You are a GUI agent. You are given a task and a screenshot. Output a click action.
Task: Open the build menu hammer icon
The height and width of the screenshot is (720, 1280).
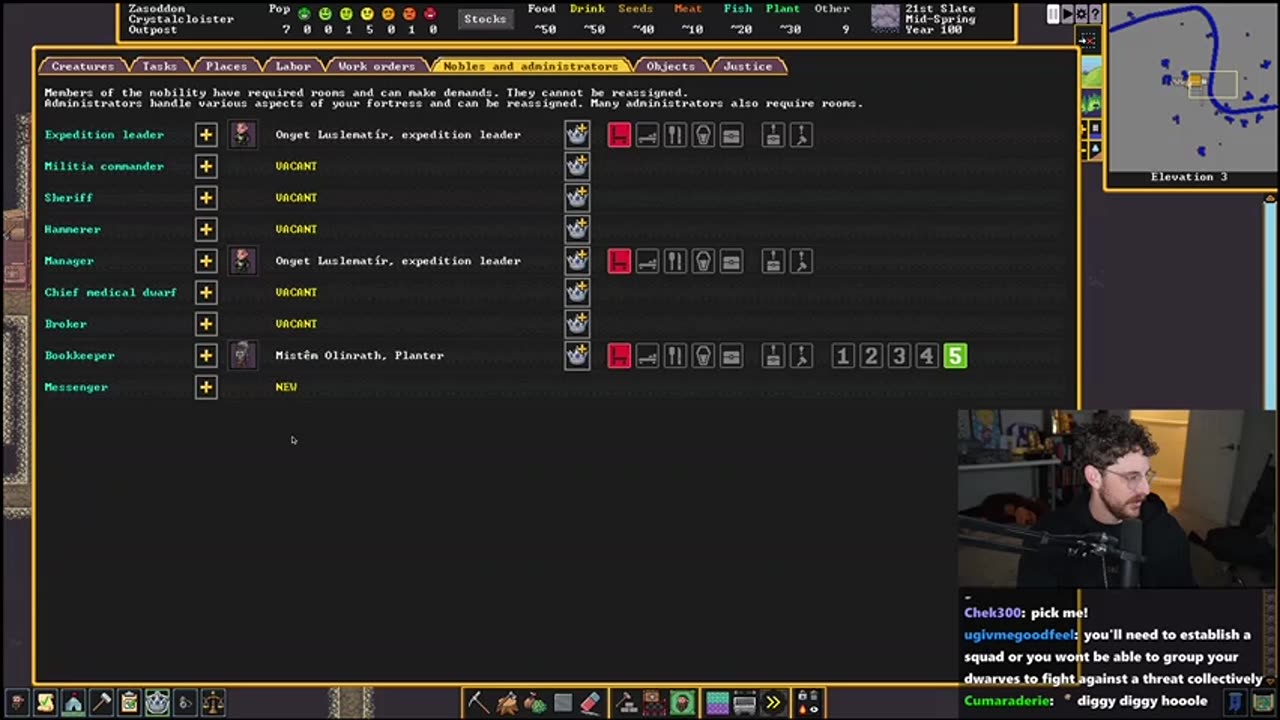pyautogui.click(x=626, y=703)
